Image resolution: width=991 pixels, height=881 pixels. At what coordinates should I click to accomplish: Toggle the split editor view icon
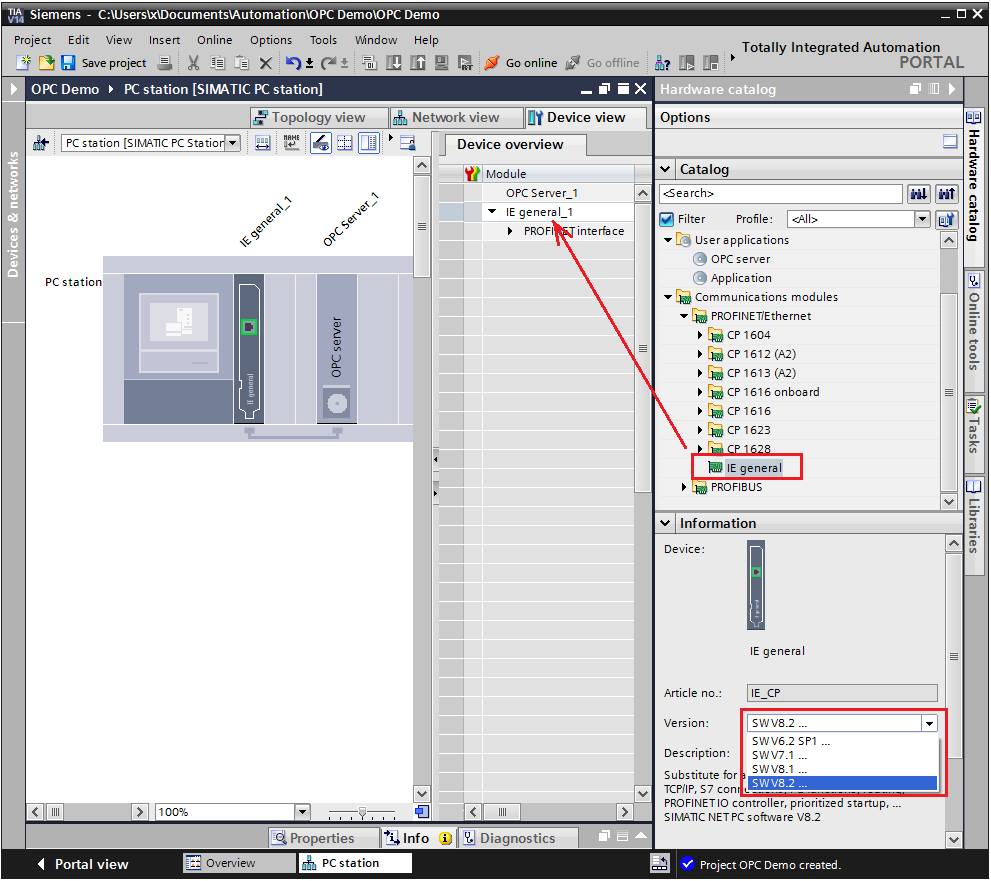pyautogui.click(x=368, y=143)
